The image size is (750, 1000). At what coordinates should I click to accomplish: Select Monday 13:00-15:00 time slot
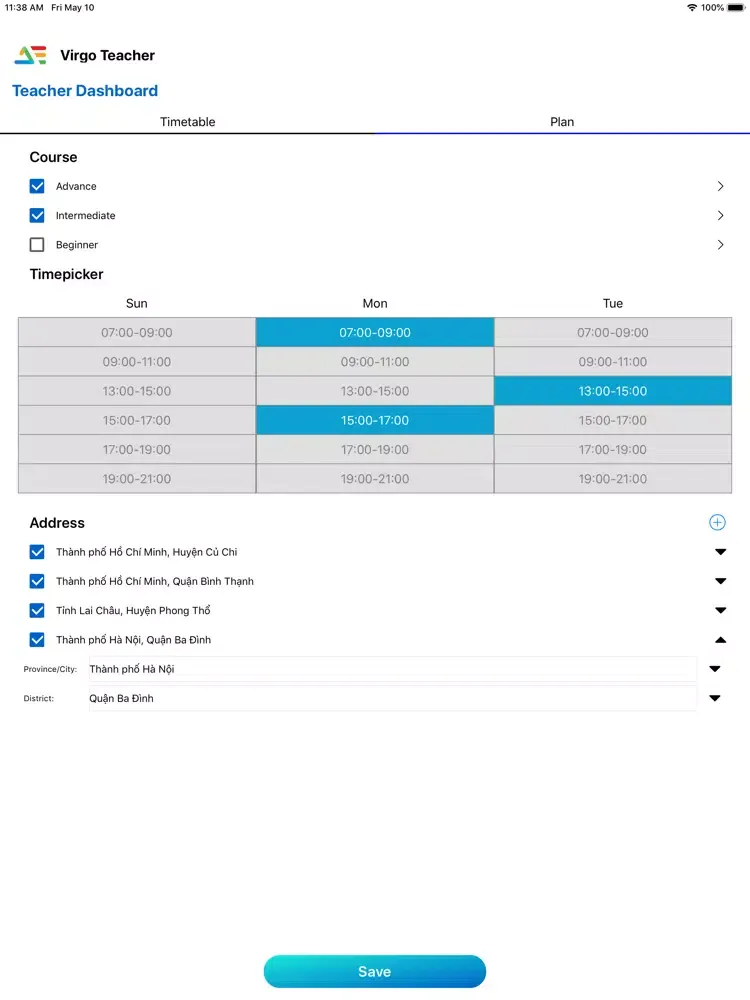[375, 391]
